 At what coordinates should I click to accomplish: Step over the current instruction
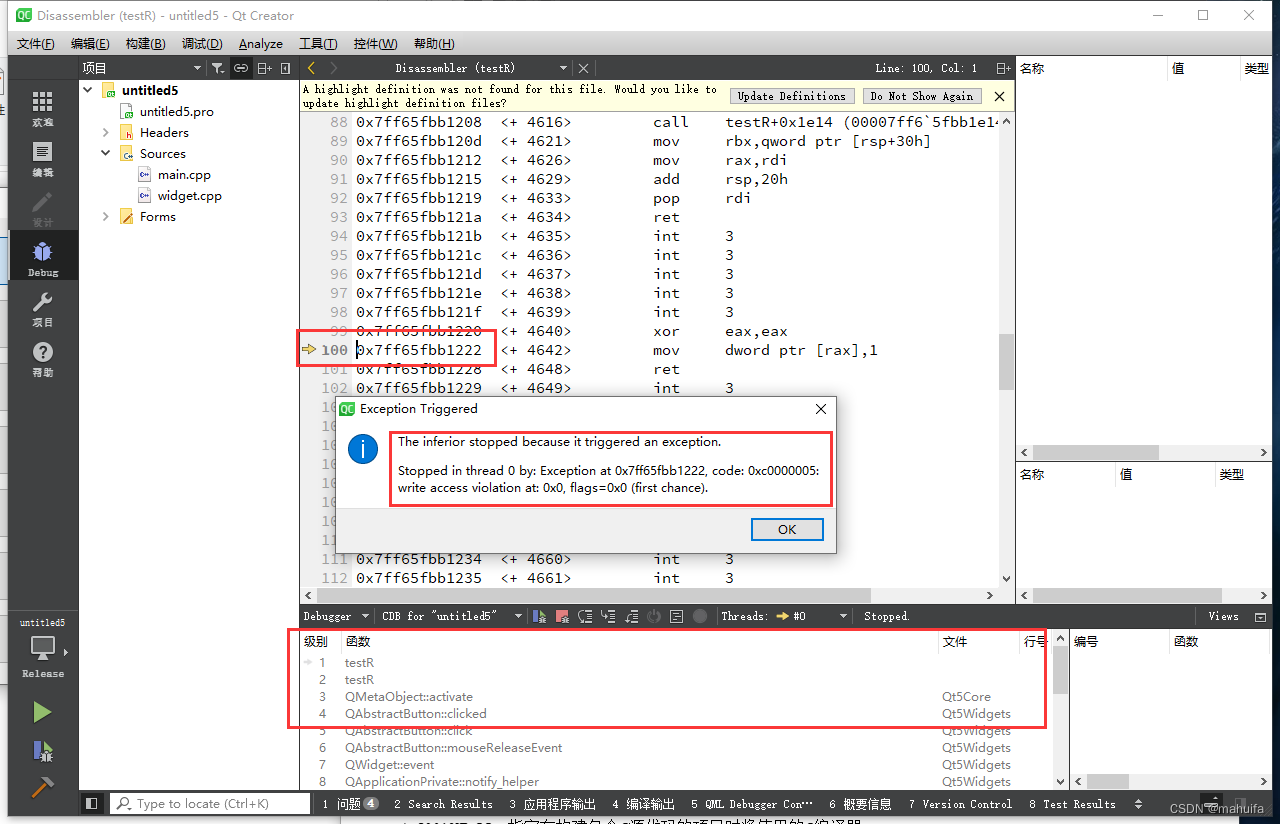point(585,616)
